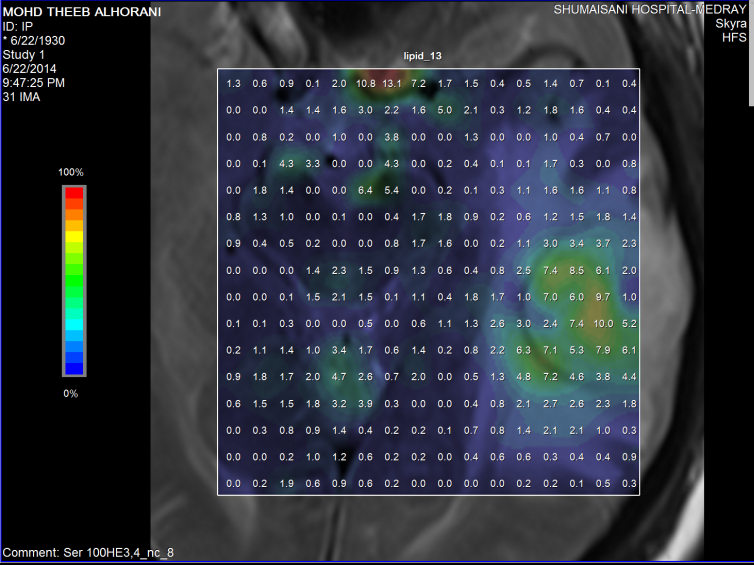Pick the voxel with value 10.0
This screenshot has height=565, width=754.
[602, 324]
